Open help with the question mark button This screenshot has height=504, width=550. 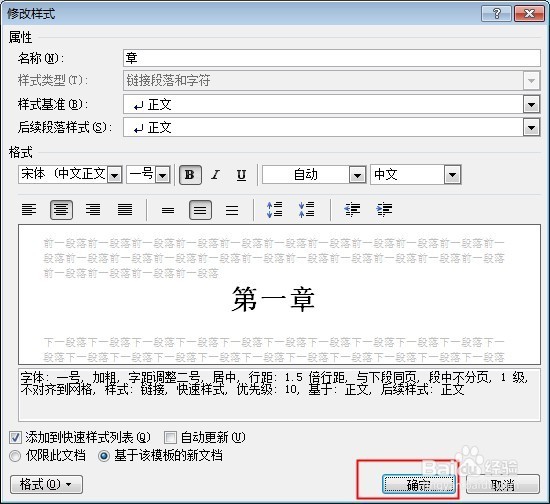[x=497, y=14]
